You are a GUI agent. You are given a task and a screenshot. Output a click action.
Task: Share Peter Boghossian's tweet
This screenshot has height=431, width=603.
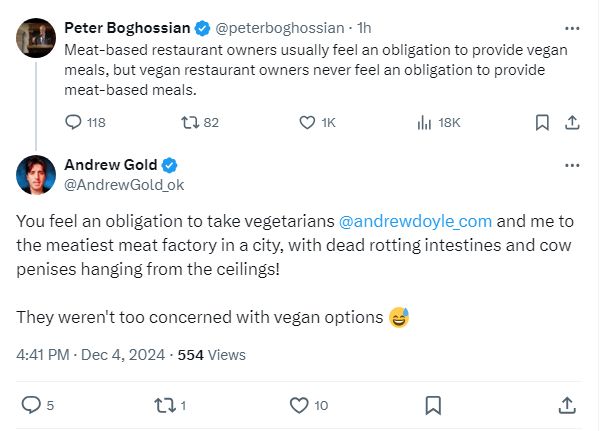tap(572, 123)
